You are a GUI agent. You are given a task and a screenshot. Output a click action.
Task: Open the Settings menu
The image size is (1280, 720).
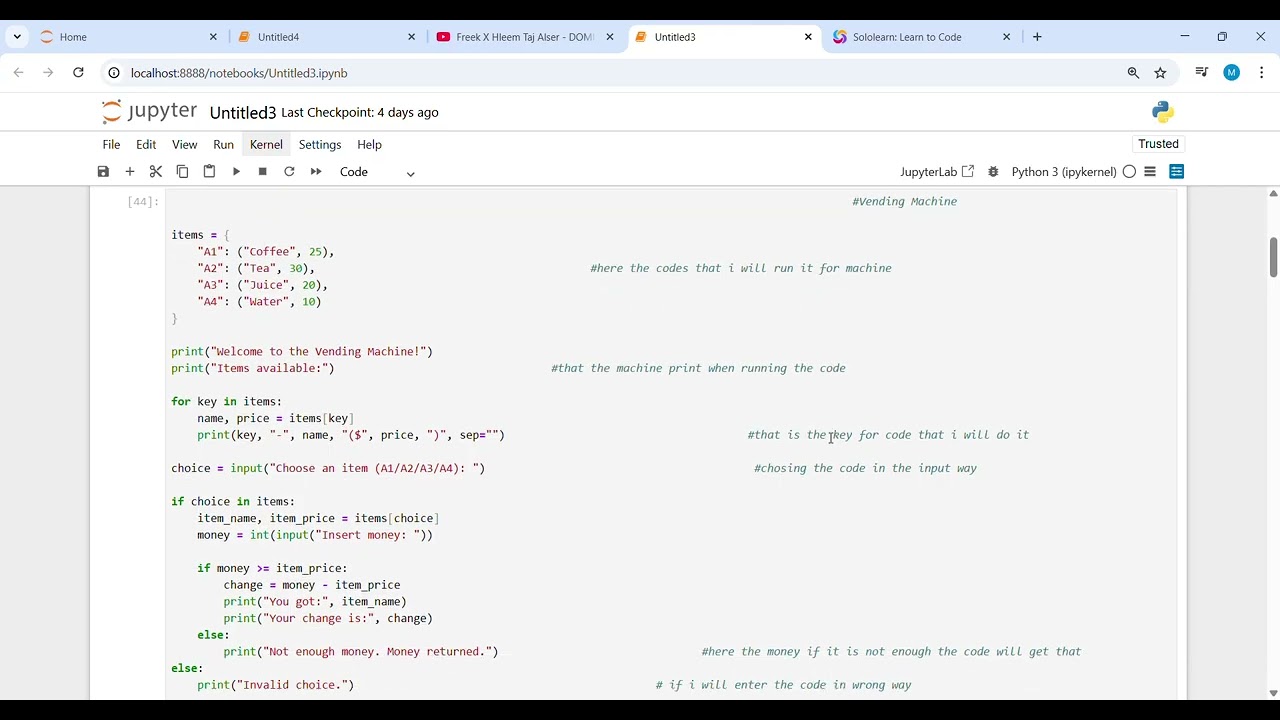pos(320,144)
